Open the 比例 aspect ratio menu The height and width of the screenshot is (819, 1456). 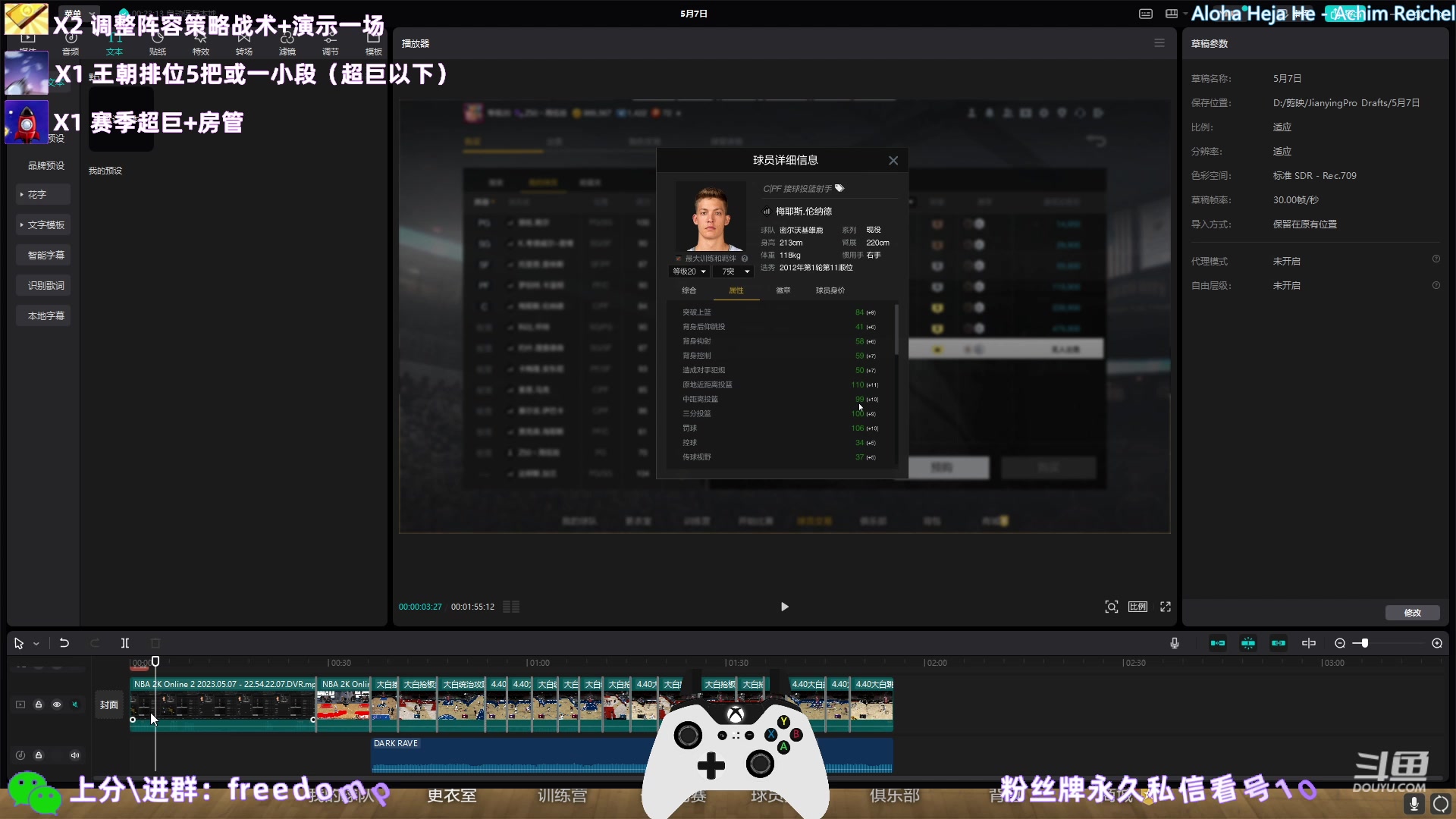tap(1137, 607)
